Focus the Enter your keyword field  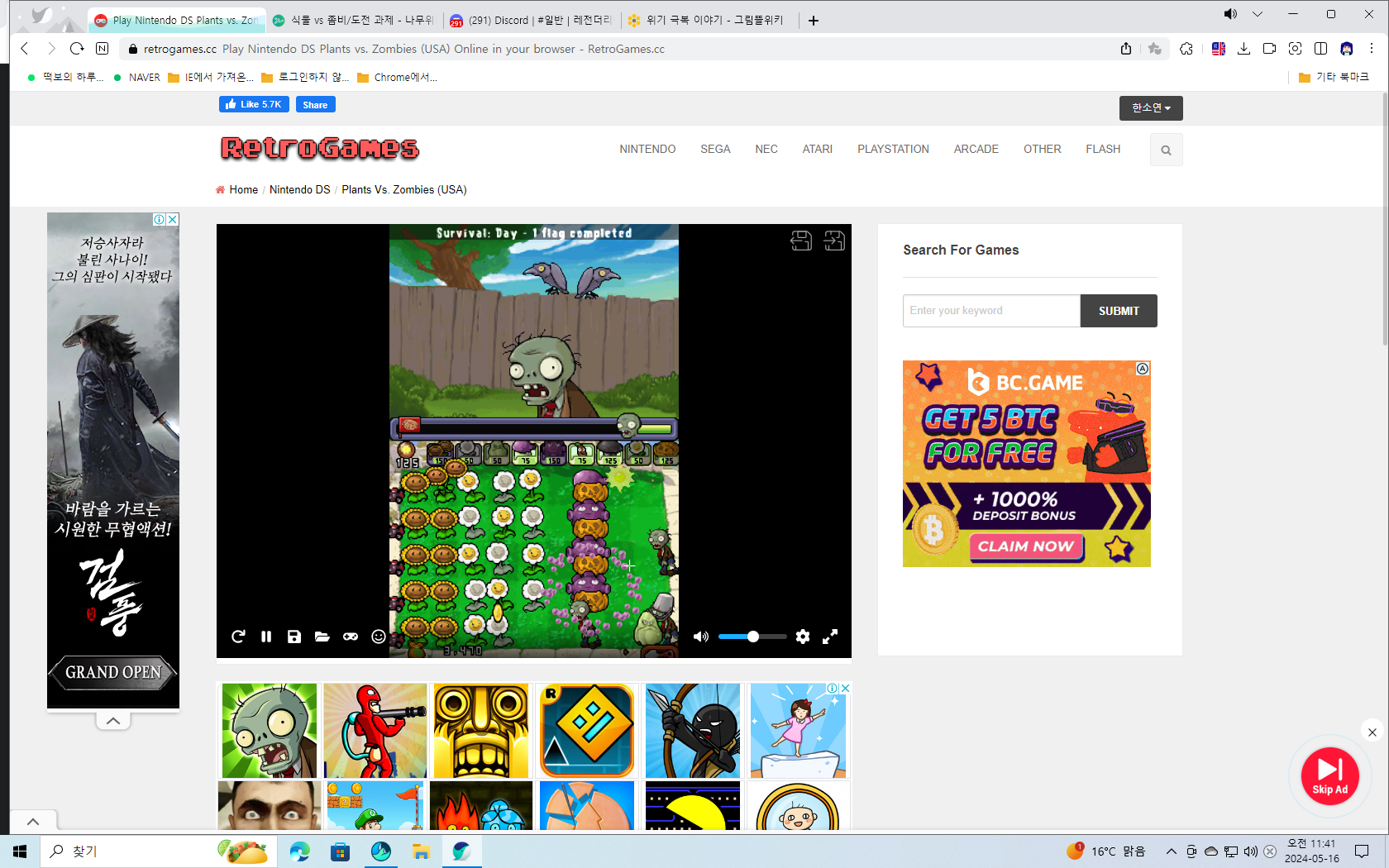point(991,311)
